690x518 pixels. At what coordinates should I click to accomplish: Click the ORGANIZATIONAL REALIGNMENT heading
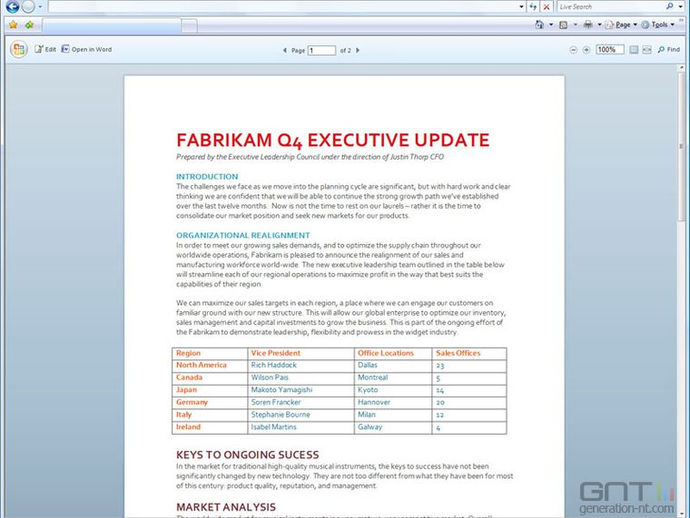pyautogui.click(x=243, y=235)
